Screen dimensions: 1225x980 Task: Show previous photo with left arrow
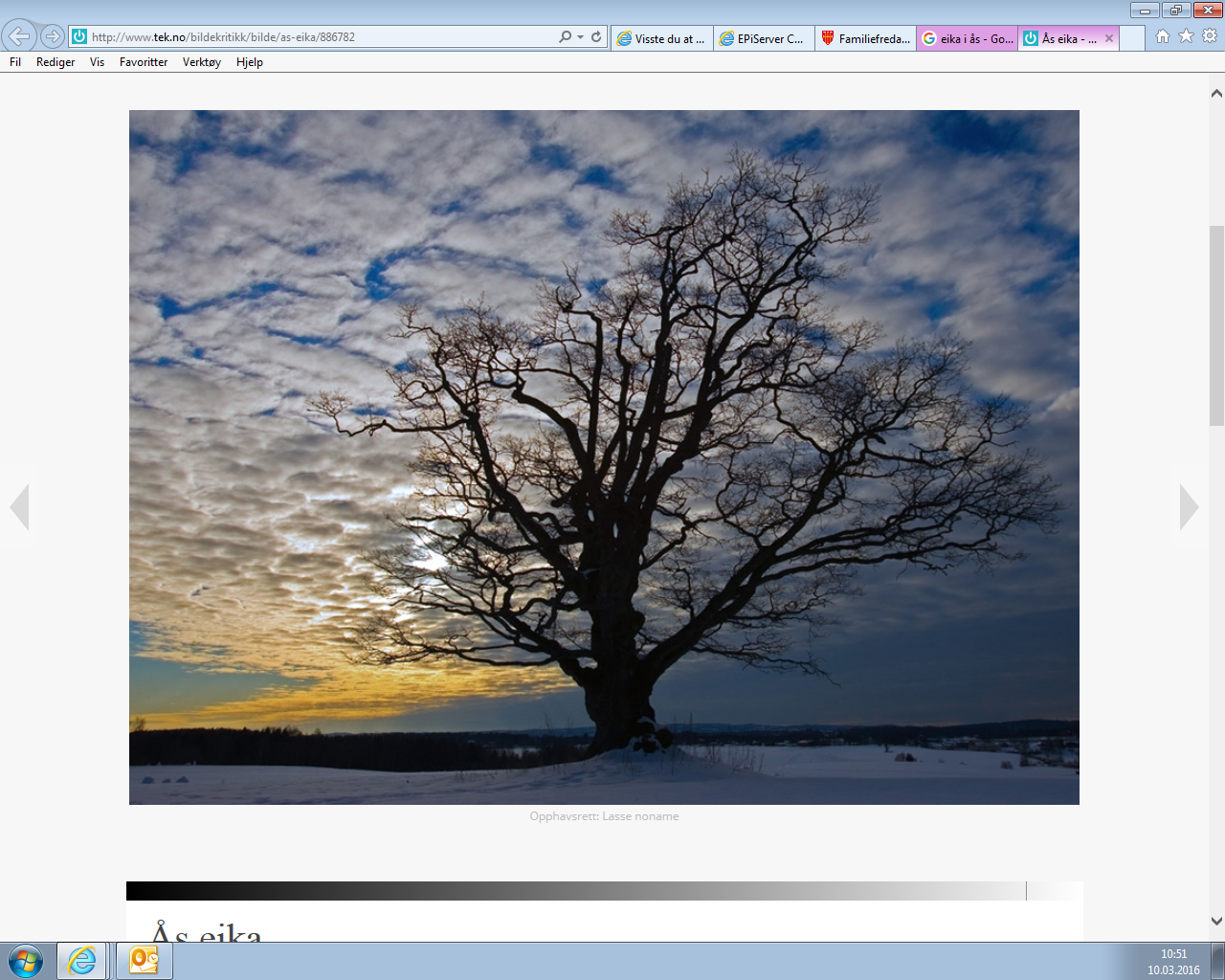pyautogui.click(x=19, y=507)
